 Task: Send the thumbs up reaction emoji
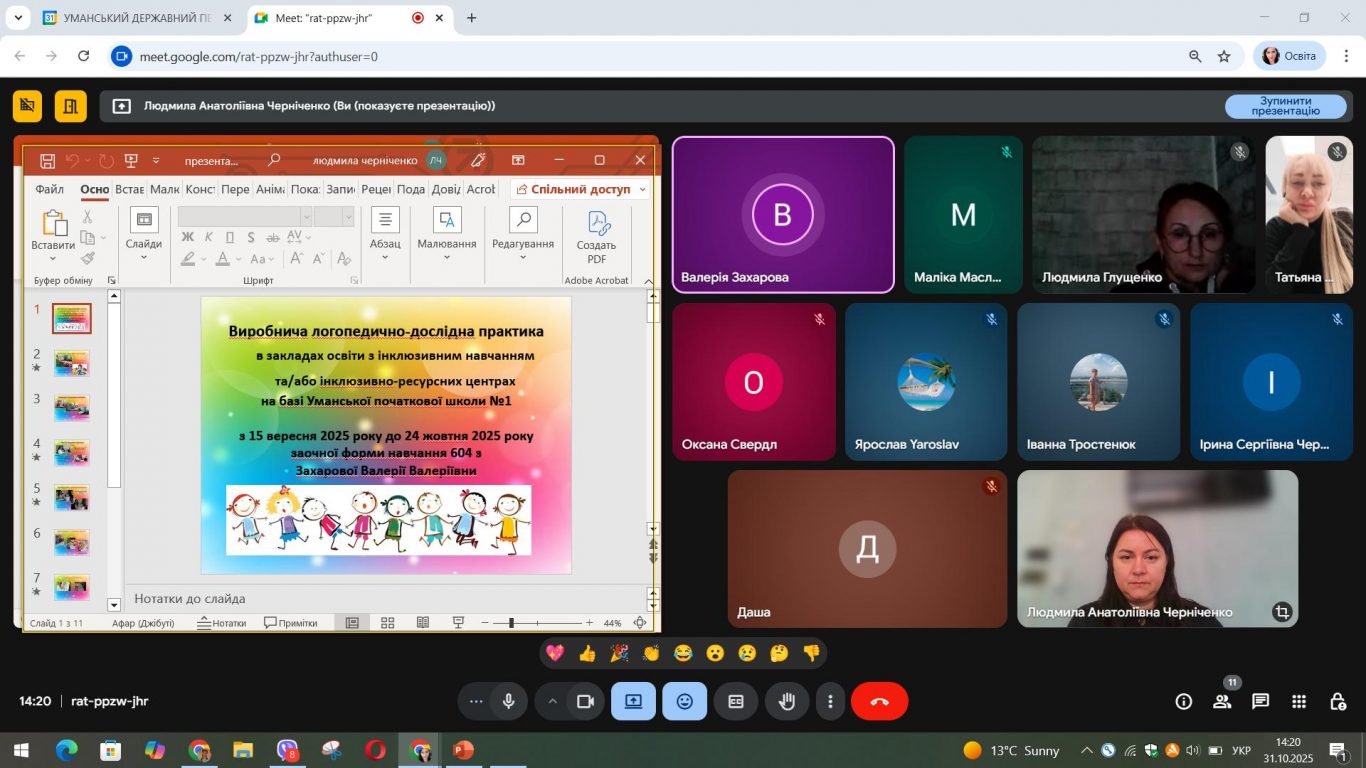click(x=587, y=653)
